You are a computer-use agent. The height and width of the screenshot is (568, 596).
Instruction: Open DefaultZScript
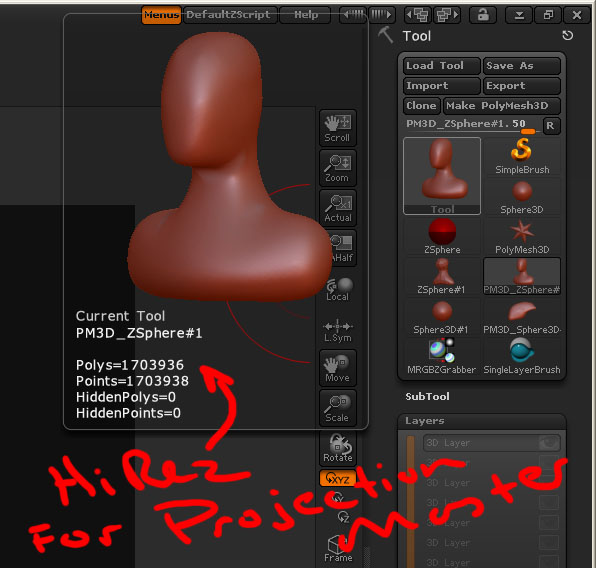click(x=230, y=15)
